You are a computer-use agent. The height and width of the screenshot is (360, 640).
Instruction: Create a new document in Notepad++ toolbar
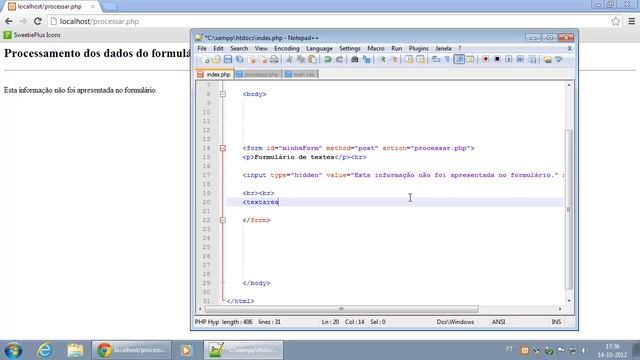[x=205, y=60]
